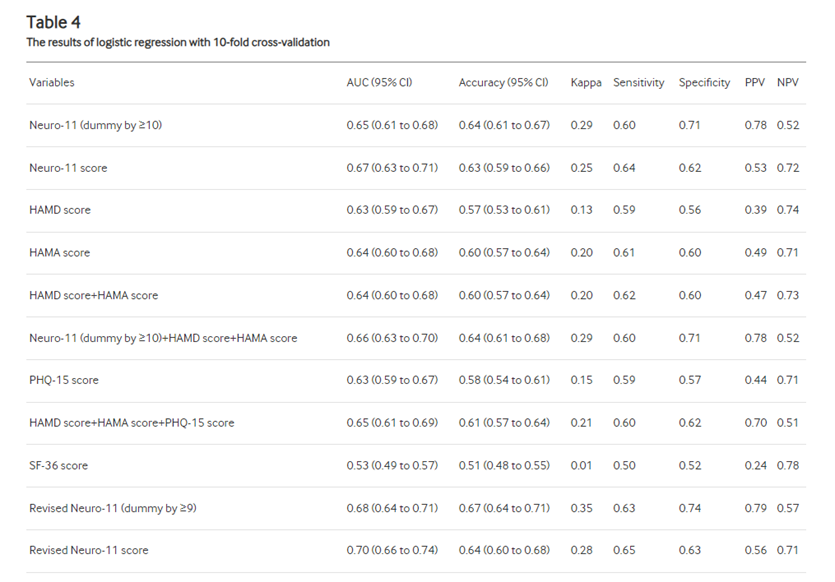The height and width of the screenshot is (582, 835).
Task: Click the PHQ-15 score row label
Action: 64,380
